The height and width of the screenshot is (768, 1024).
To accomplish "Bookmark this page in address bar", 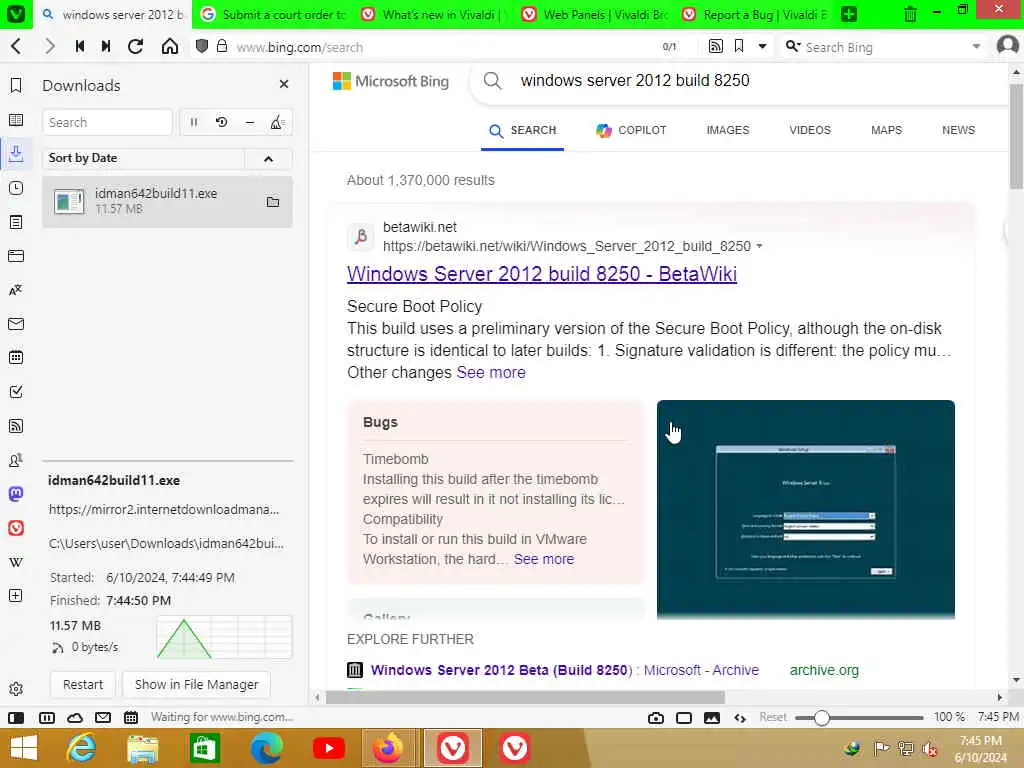I will 739,46.
